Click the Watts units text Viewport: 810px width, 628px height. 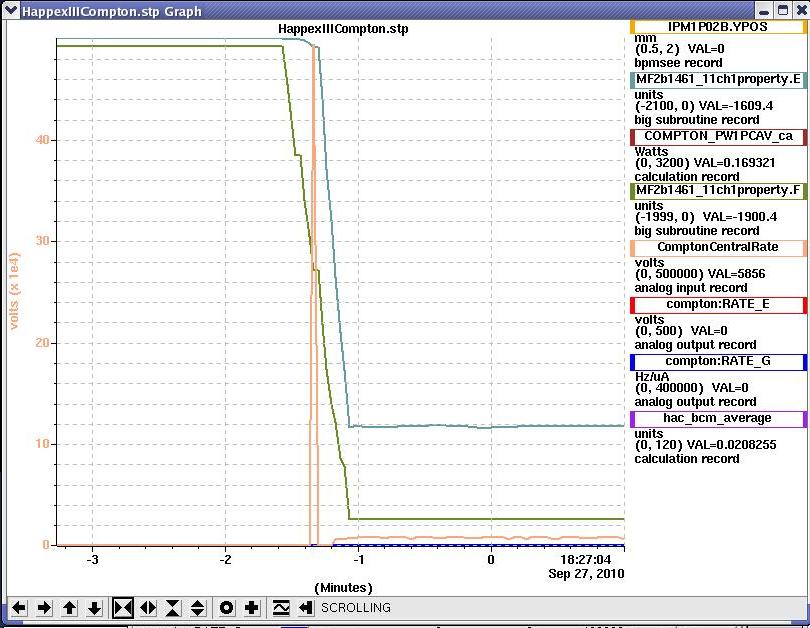651,152
